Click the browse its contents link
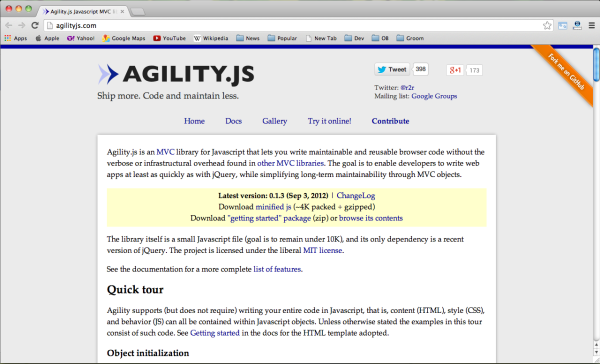The height and width of the screenshot is (364, 600). tap(371, 218)
